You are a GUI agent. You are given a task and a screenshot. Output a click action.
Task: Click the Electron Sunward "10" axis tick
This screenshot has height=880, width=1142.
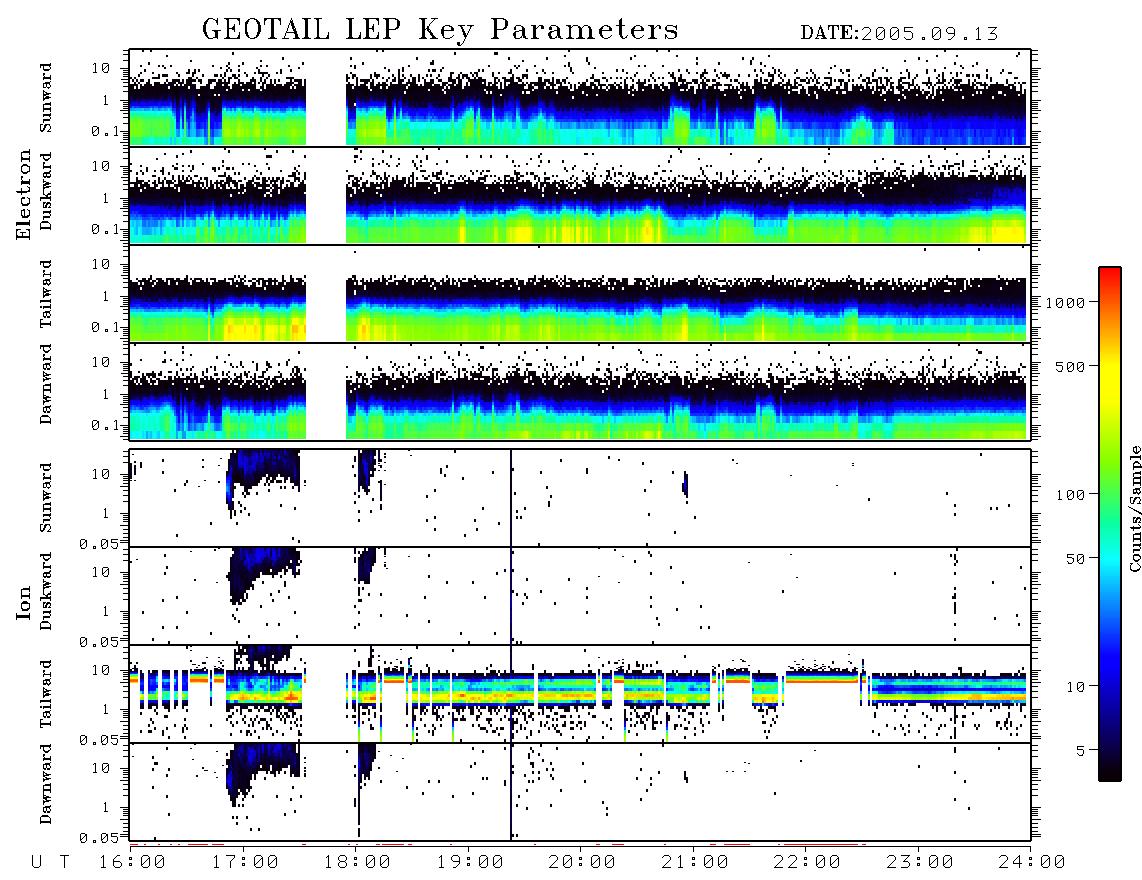101,68
